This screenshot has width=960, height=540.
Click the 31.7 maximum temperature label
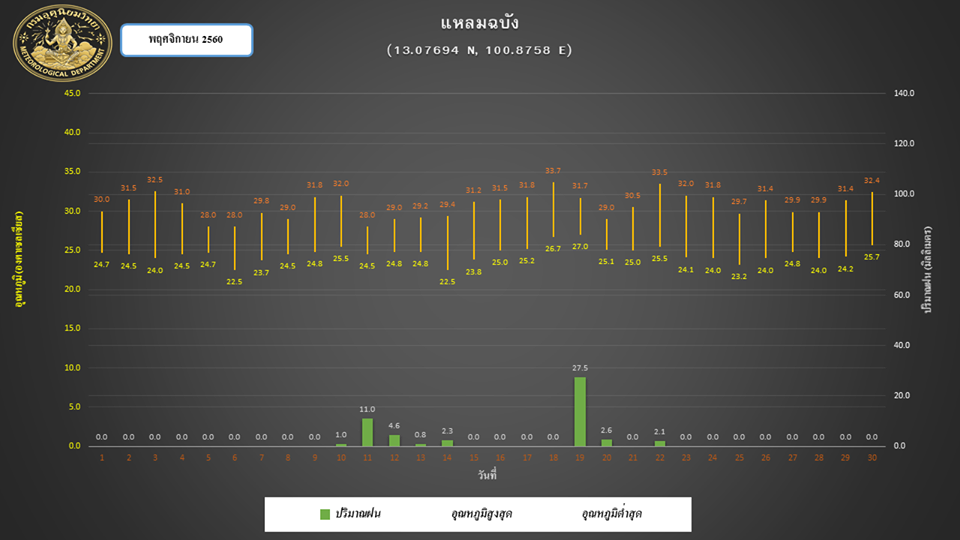pyautogui.click(x=580, y=186)
